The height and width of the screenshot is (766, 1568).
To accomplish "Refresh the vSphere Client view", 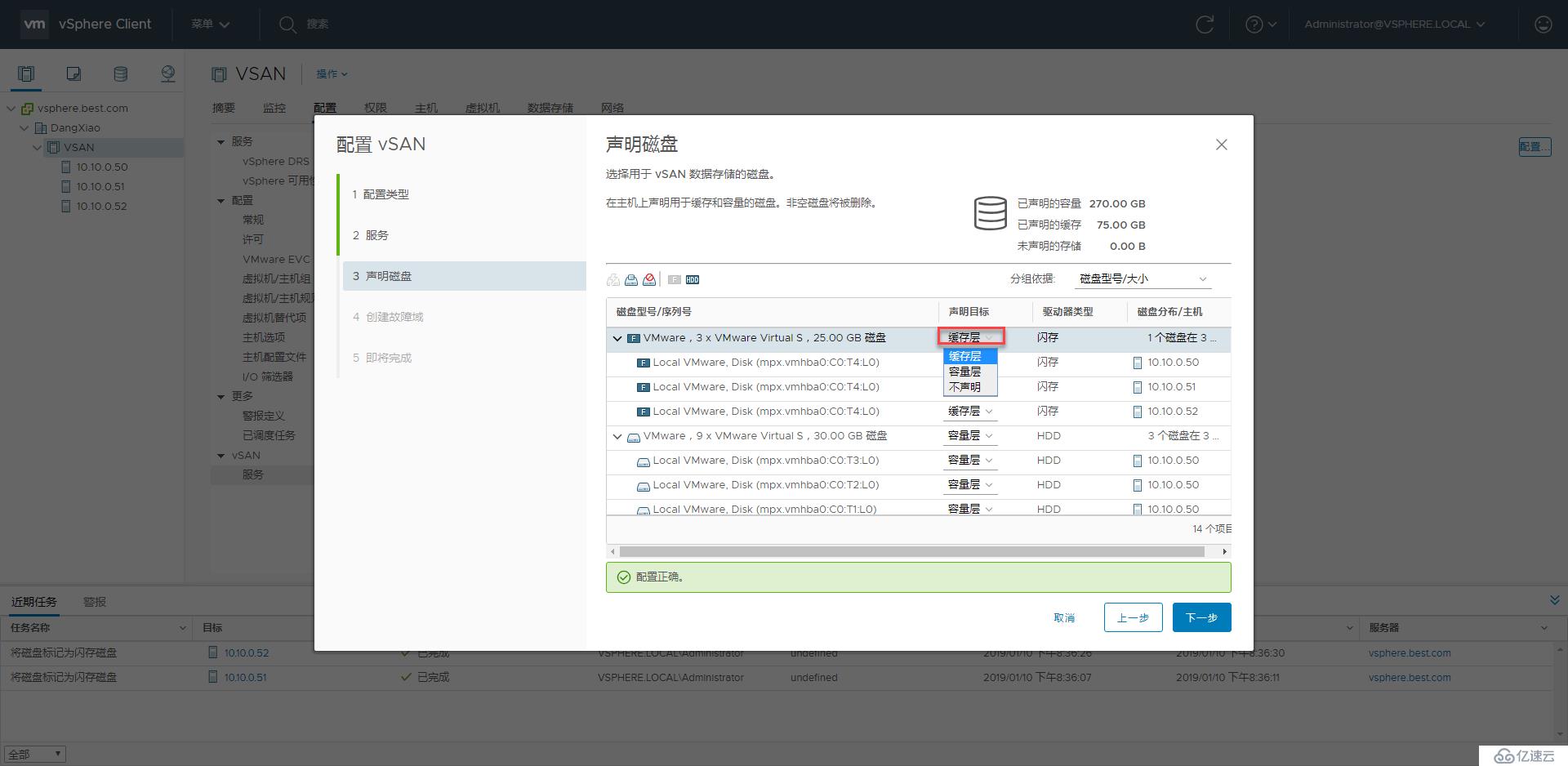I will (x=1205, y=24).
